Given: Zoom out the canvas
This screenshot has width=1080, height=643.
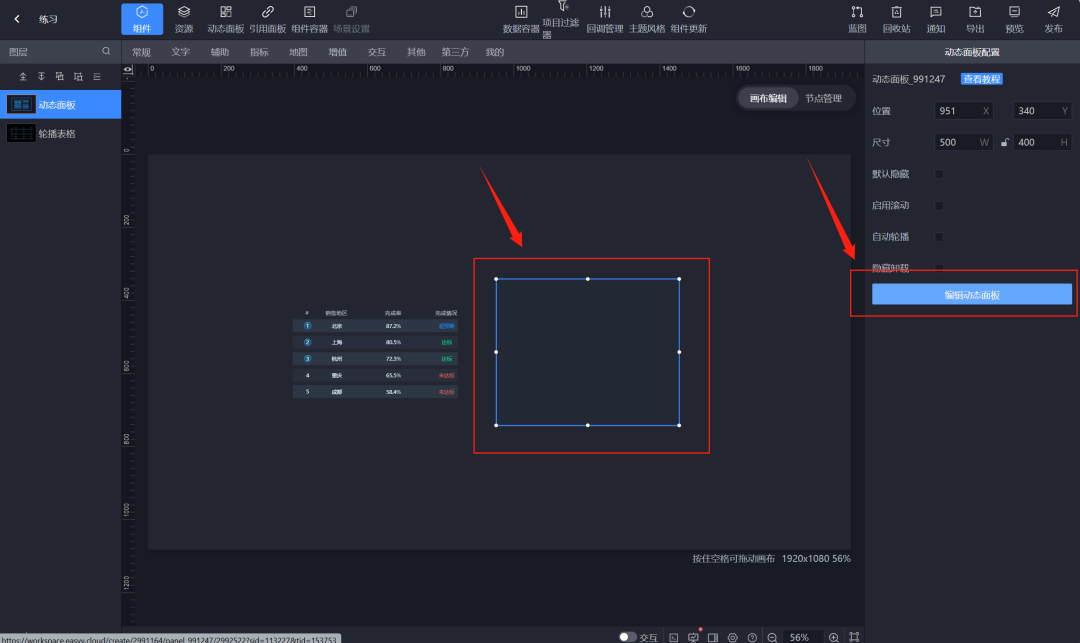Looking at the screenshot, I should [x=772, y=637].
